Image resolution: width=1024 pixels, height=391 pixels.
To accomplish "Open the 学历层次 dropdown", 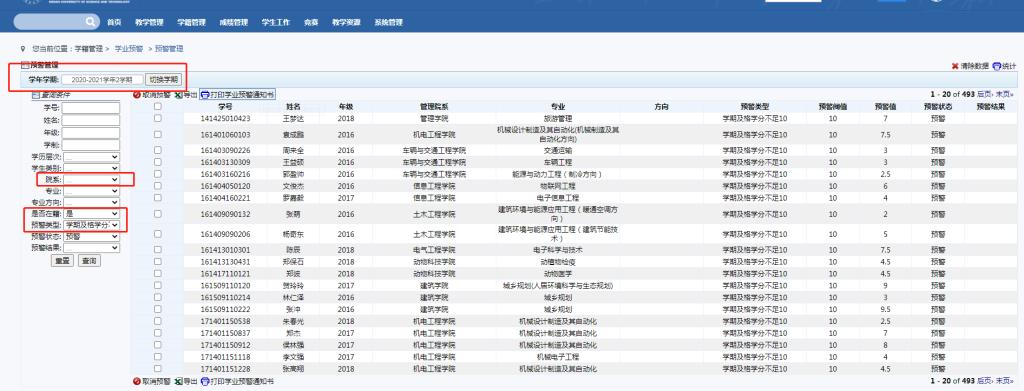I will 91,157.
